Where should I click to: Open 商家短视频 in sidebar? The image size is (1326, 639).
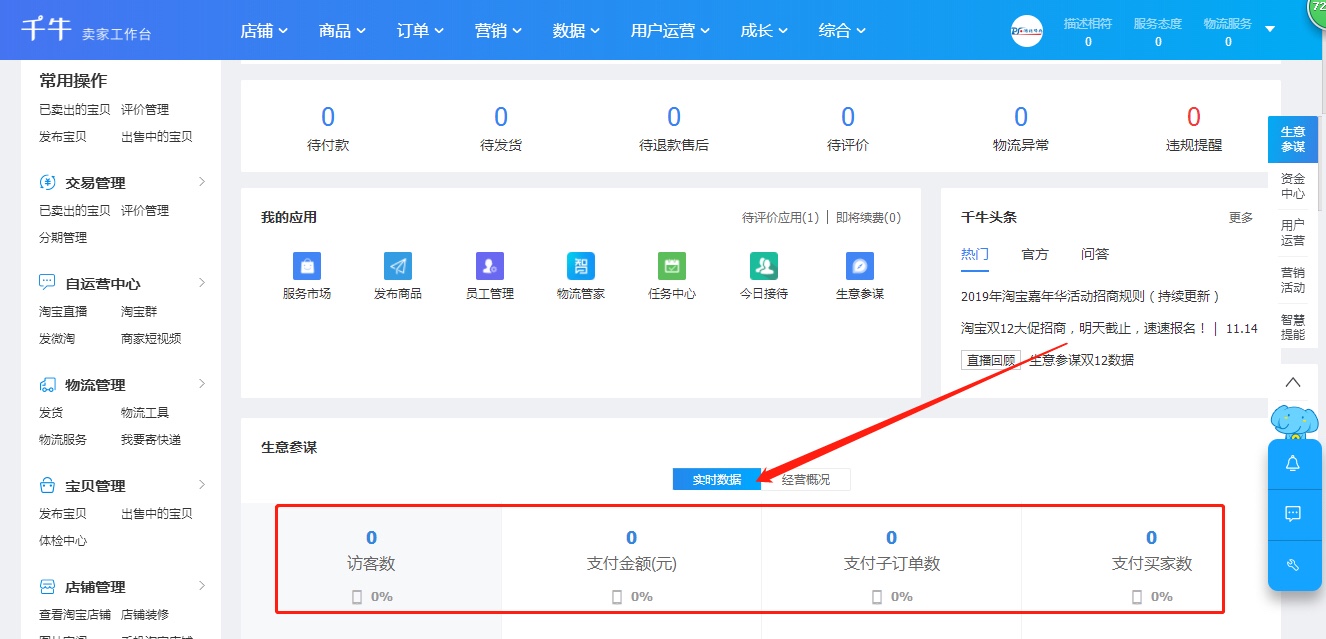point(151,339)
